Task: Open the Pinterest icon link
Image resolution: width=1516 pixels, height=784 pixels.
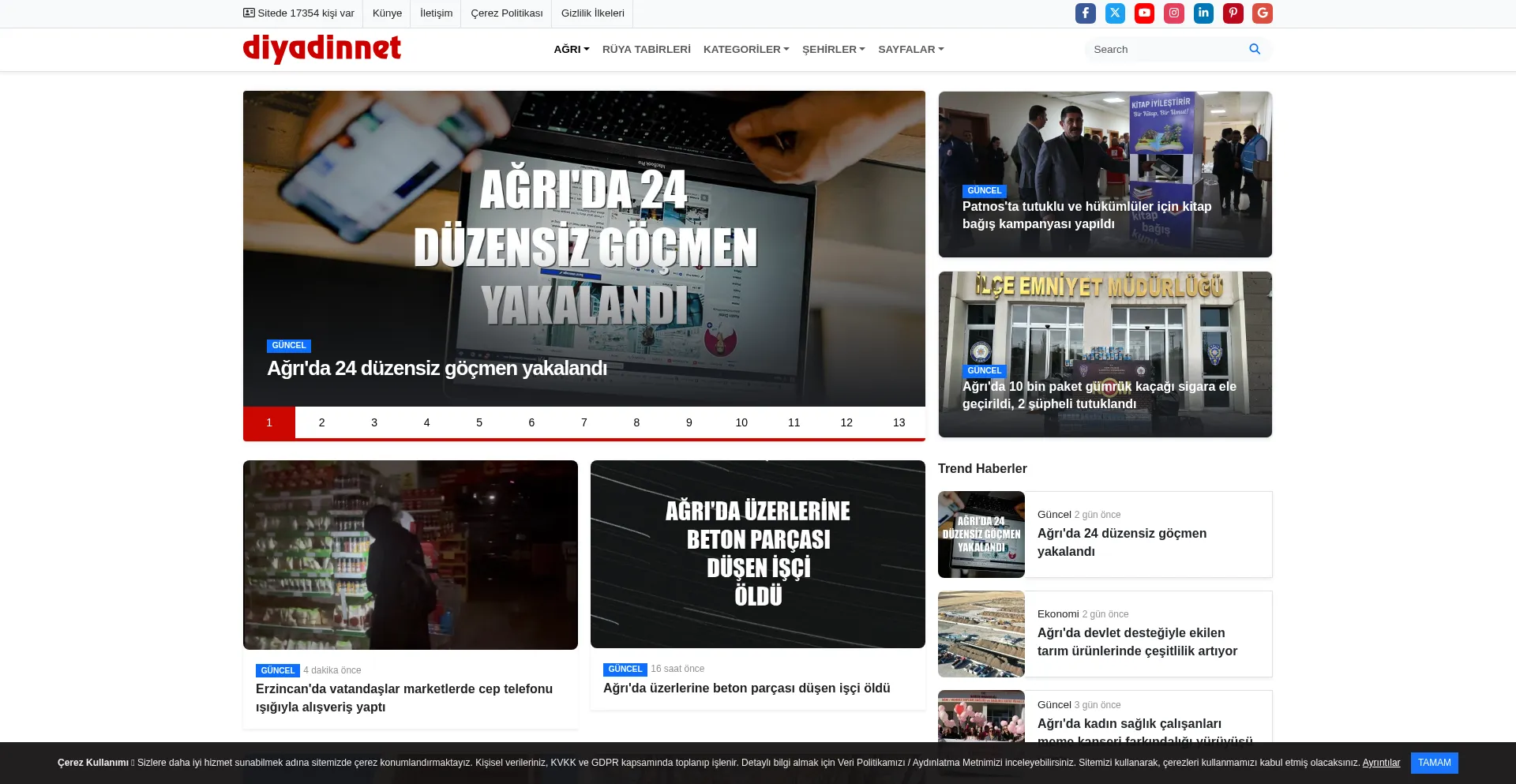Action: [1233, 13]
